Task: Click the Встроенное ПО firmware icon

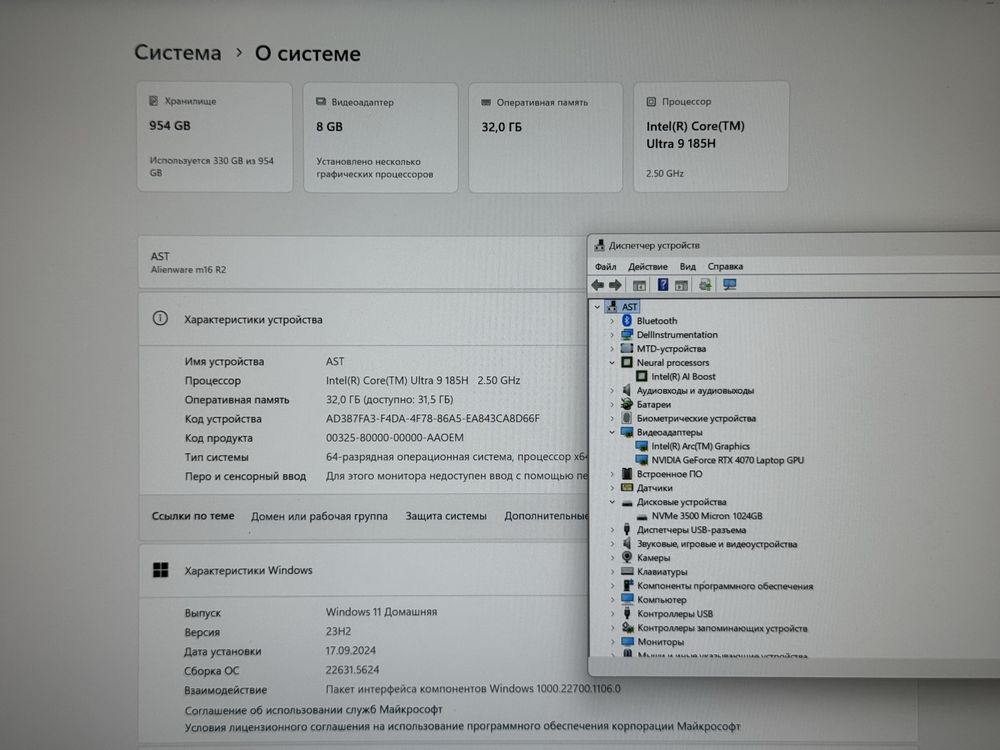Action: click(x=627, y=474)
